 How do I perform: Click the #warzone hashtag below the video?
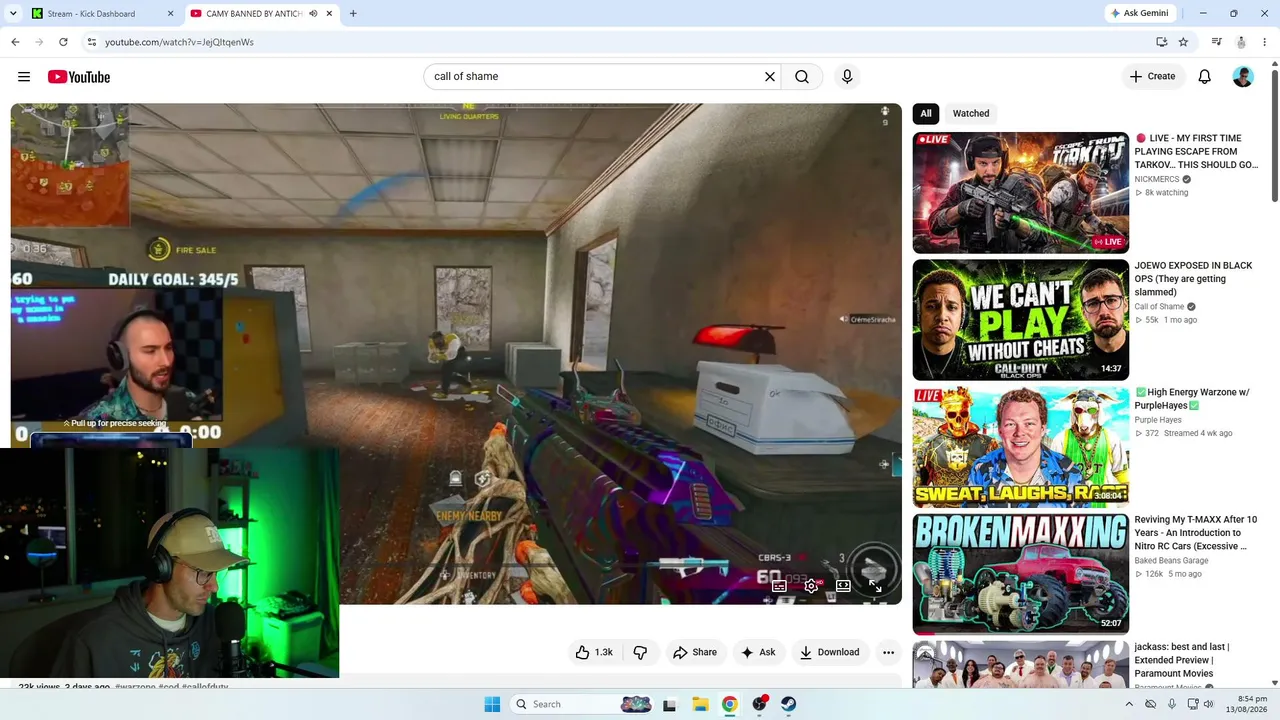135,687
